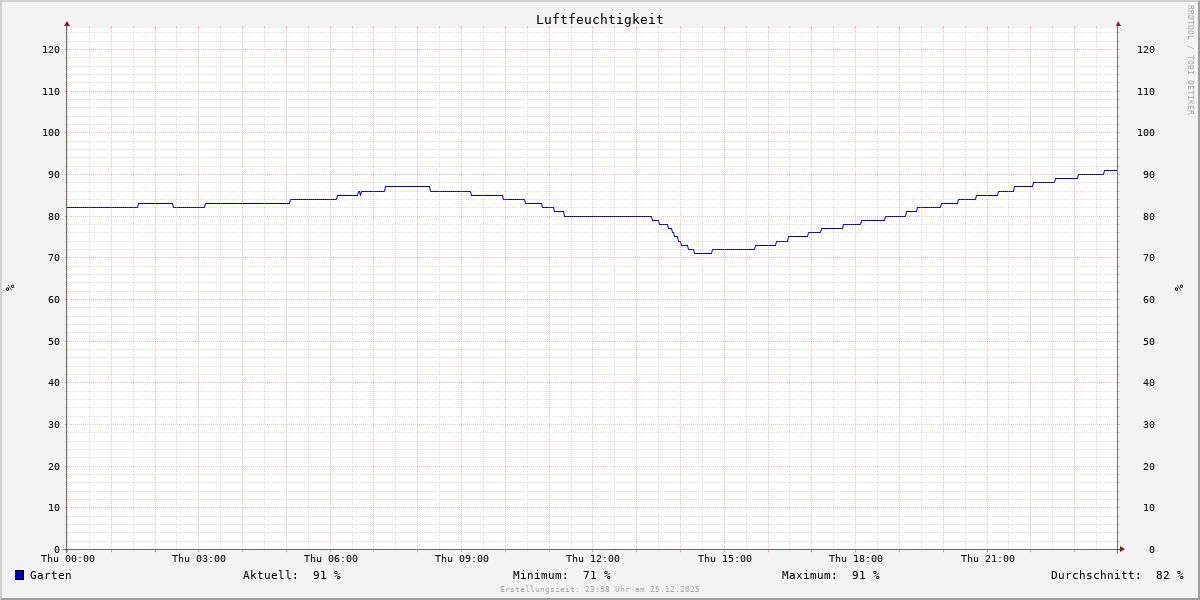This screenshot has height=600, width=1200.
Task: Click the arrow atop the left y-axis
Action: 67,23
